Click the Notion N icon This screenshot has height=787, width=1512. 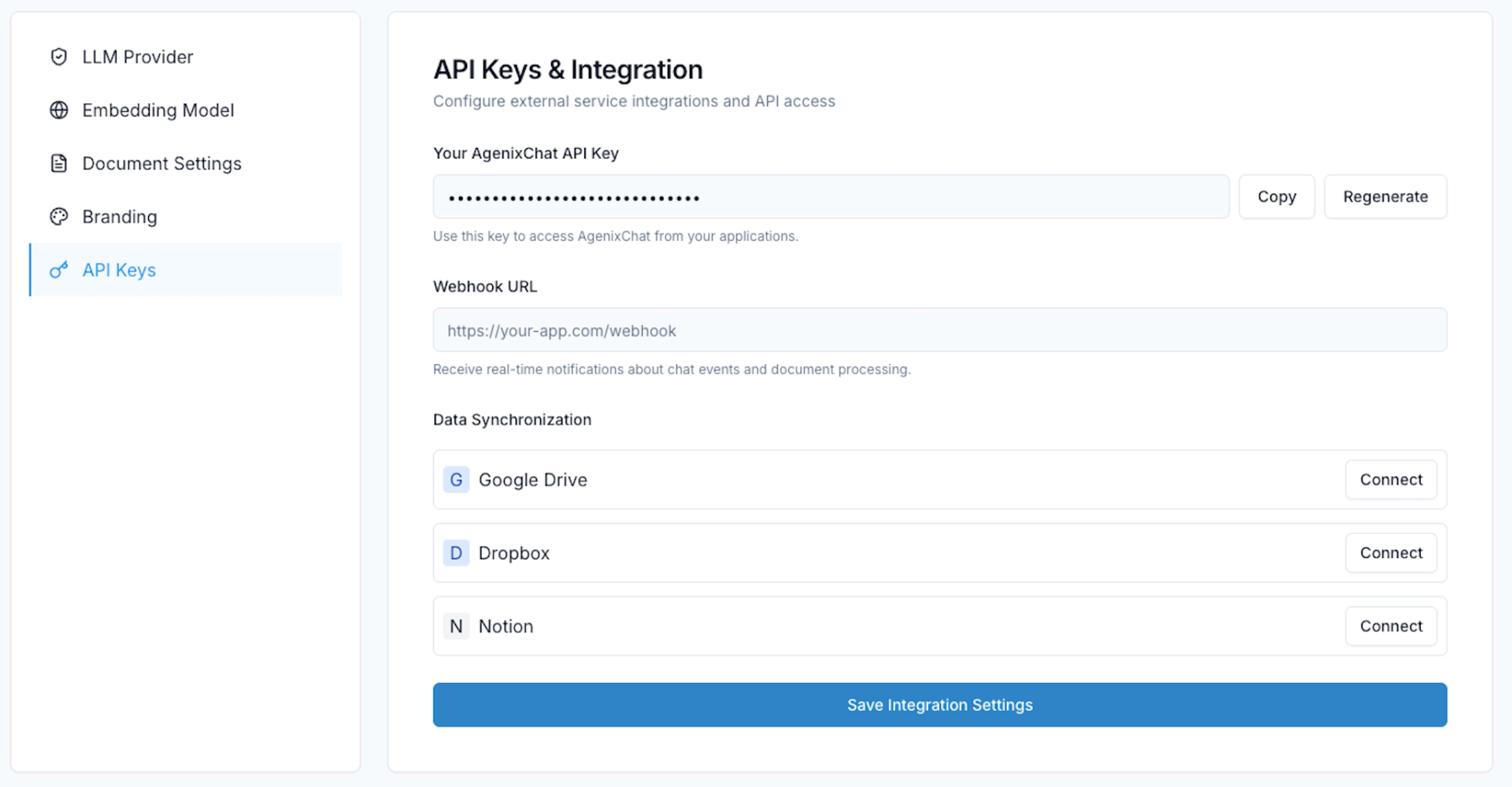click(456, 626)
